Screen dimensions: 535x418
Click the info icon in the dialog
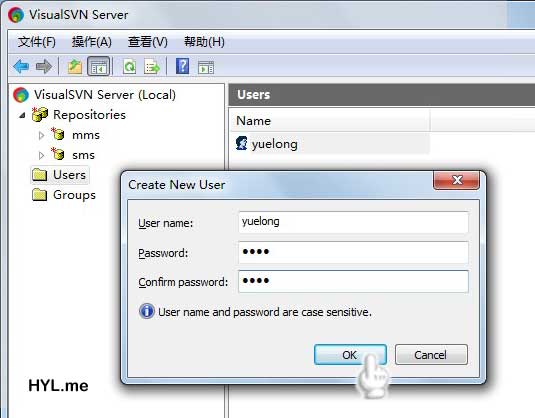[x=147, y=311]
